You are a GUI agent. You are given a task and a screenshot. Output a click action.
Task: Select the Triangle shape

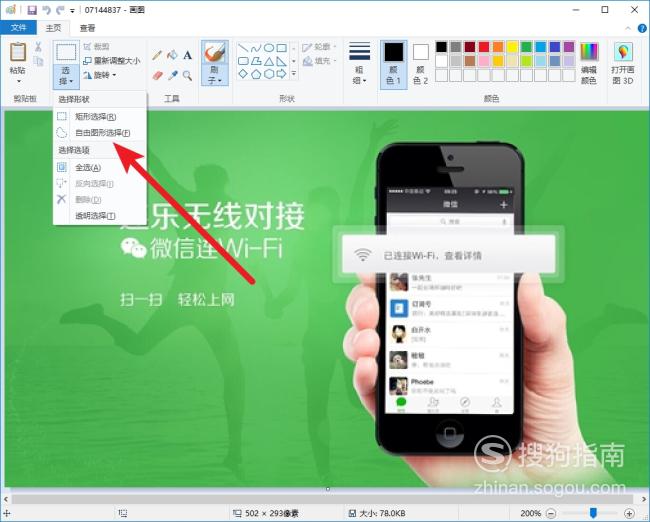(269, 61)
